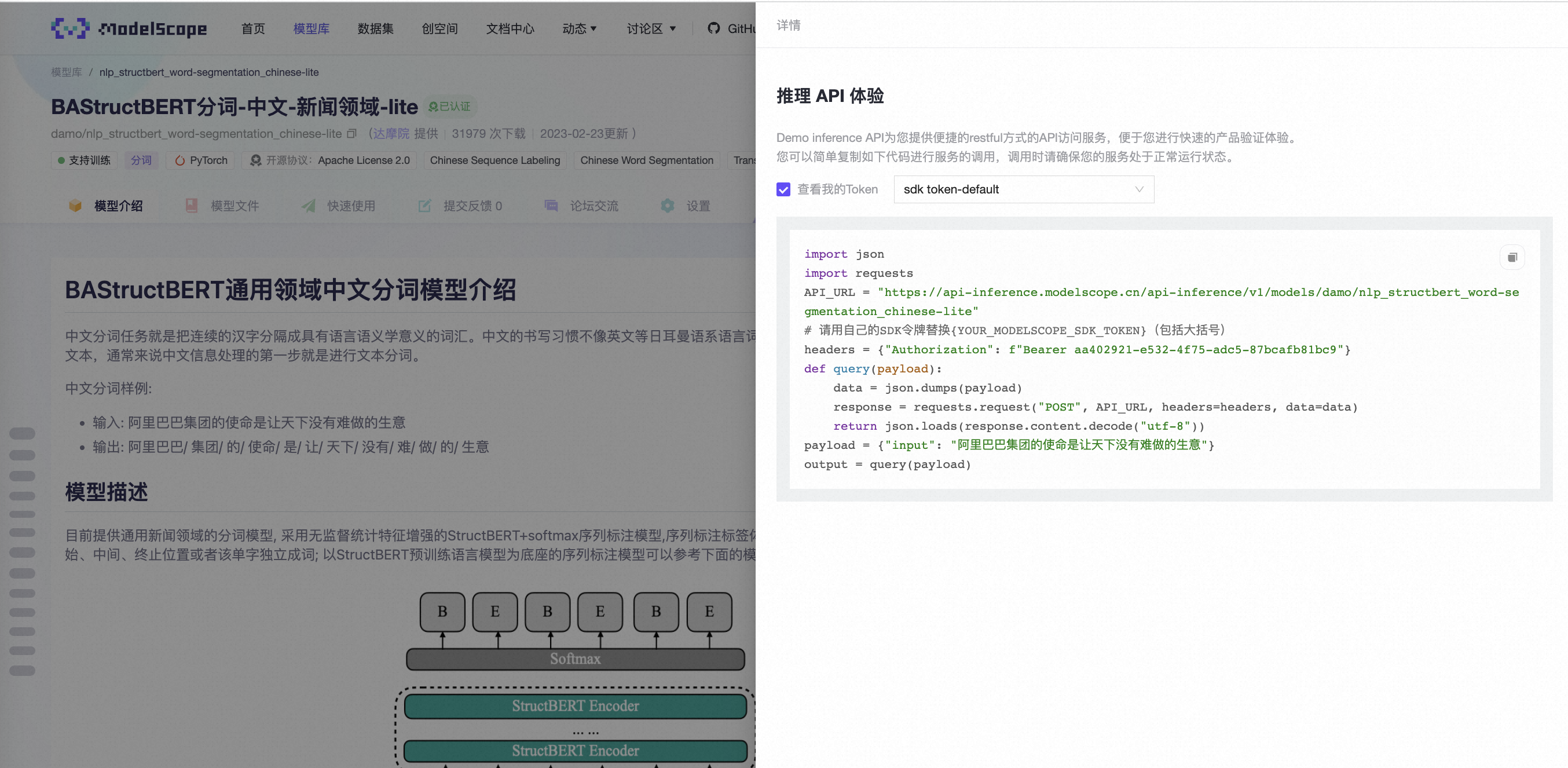Switch to the 模型文件 tab
This screenshot has height=768, width=1568.
tap(222, 206)
